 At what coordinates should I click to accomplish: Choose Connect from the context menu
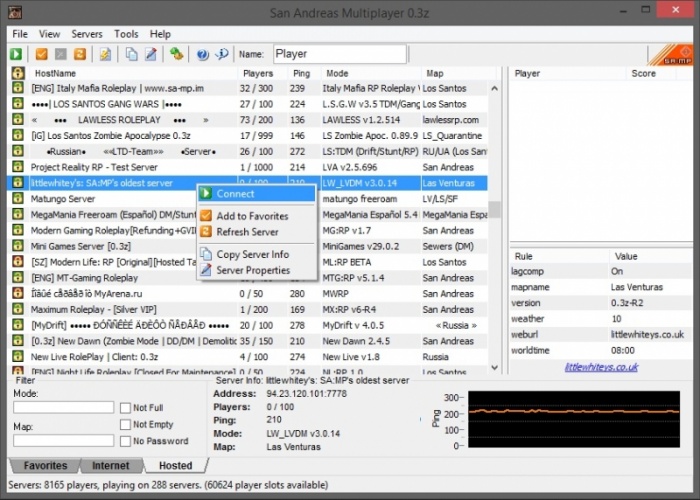click(235, 194)
